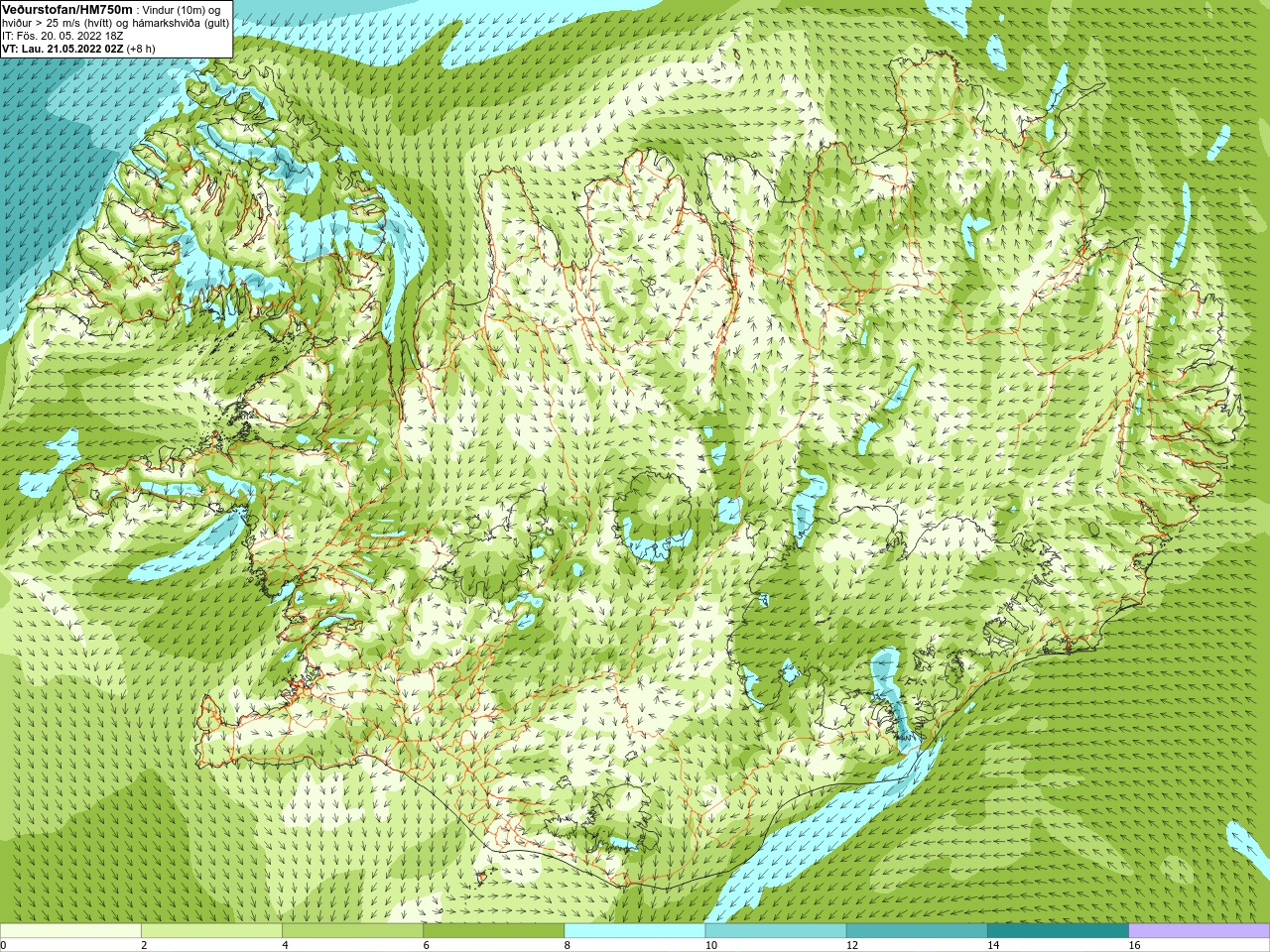
Task: Click the teal 12–14 m/s legend swatch
Action: [917, 931]
